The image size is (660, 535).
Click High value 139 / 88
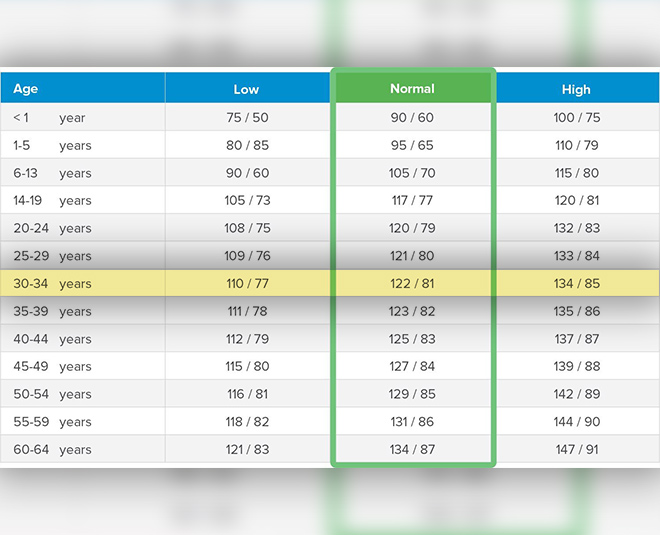coord(576,367)
